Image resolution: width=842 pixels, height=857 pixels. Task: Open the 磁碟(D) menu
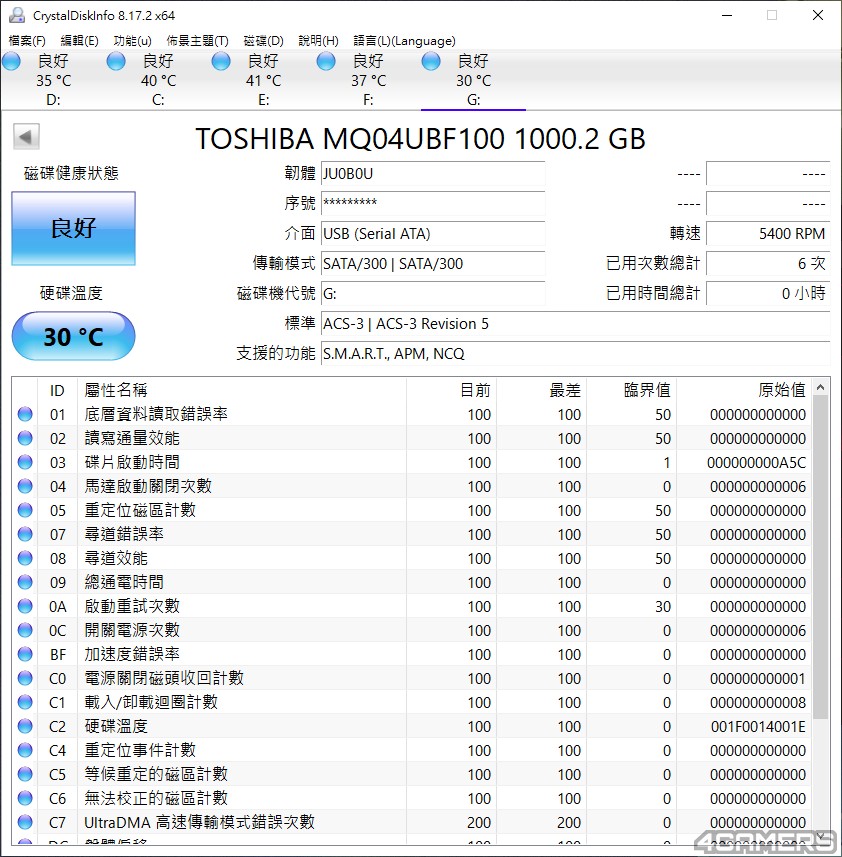click(x=263, y=41)
